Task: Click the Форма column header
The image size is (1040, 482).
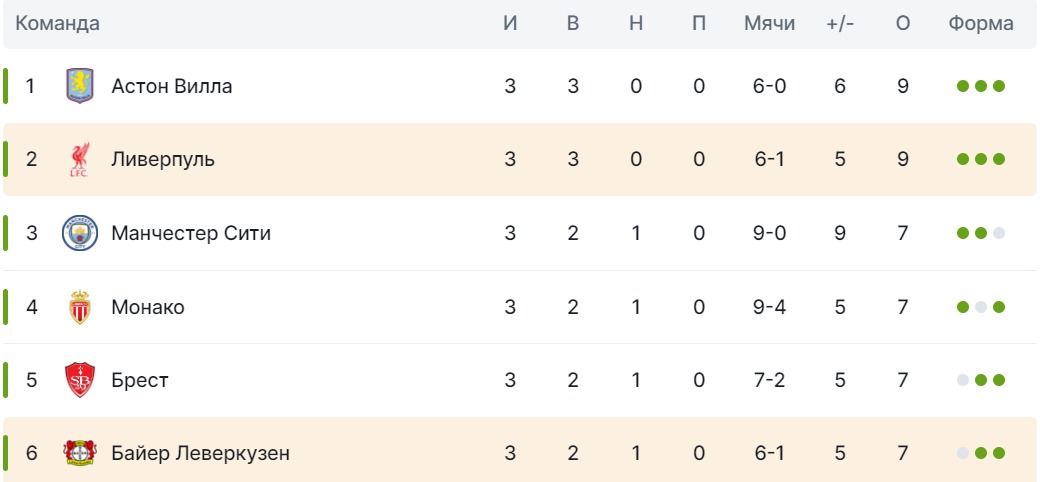Action: click(981, 24)
